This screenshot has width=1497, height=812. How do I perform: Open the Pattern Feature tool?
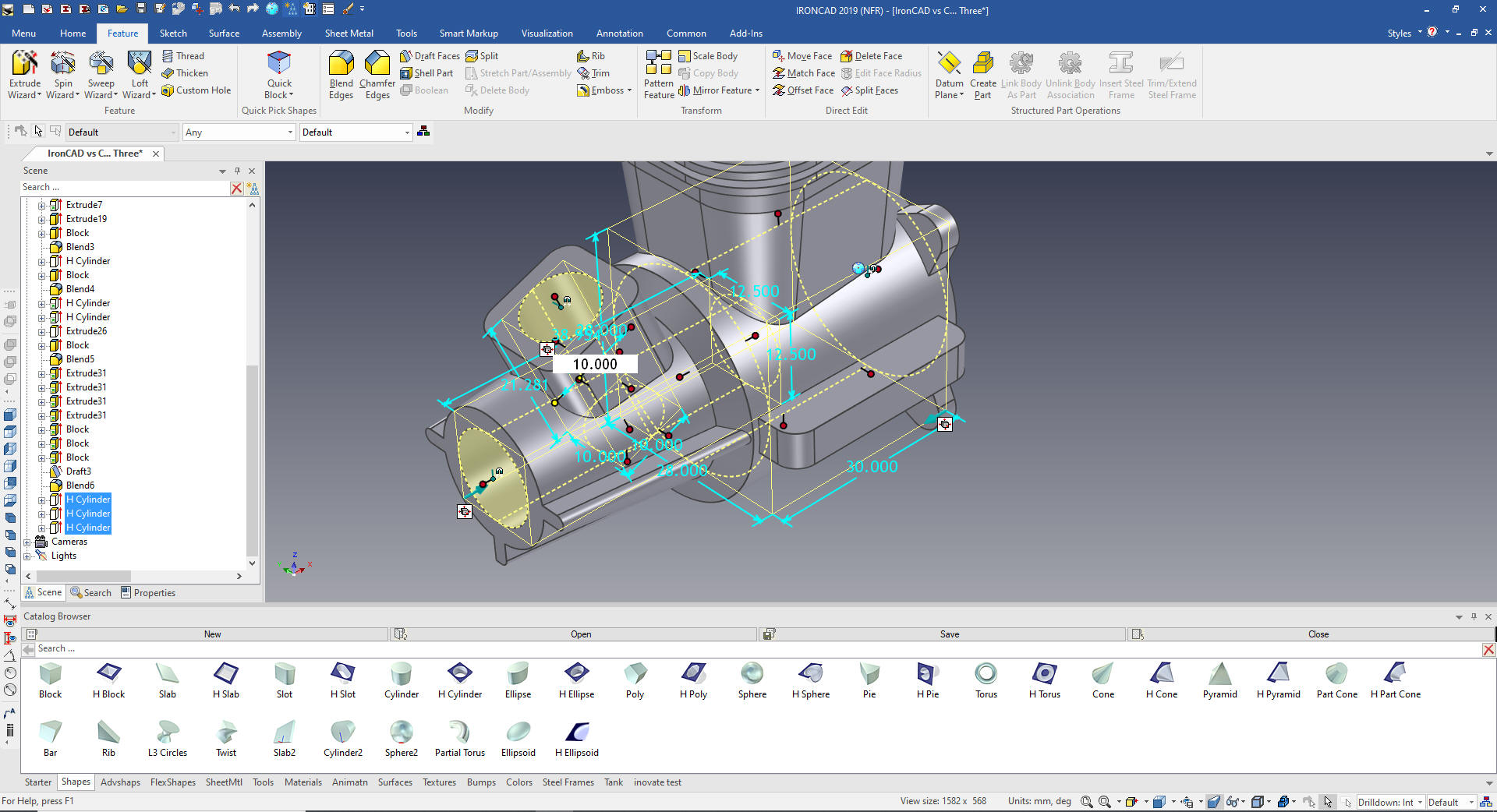point(658,64)
